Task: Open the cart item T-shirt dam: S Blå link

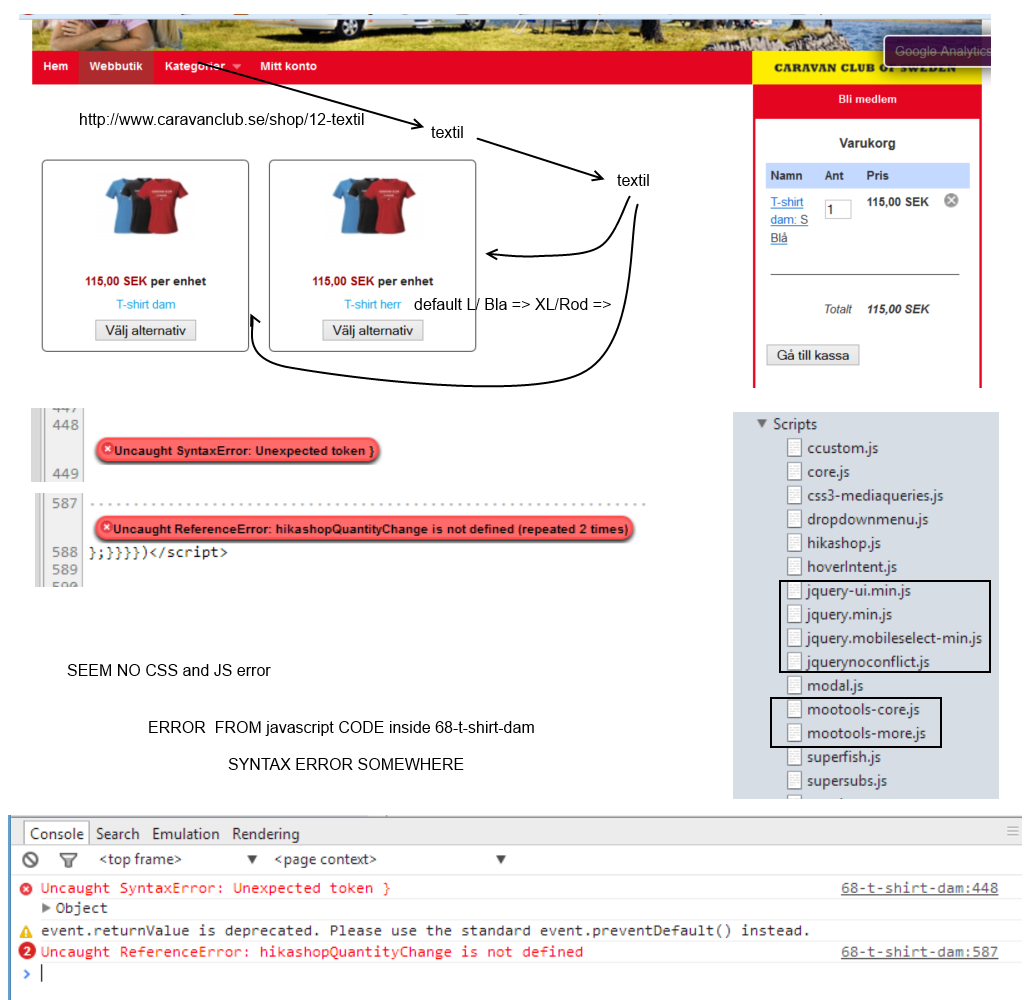Action: click(x=788, y=219)
